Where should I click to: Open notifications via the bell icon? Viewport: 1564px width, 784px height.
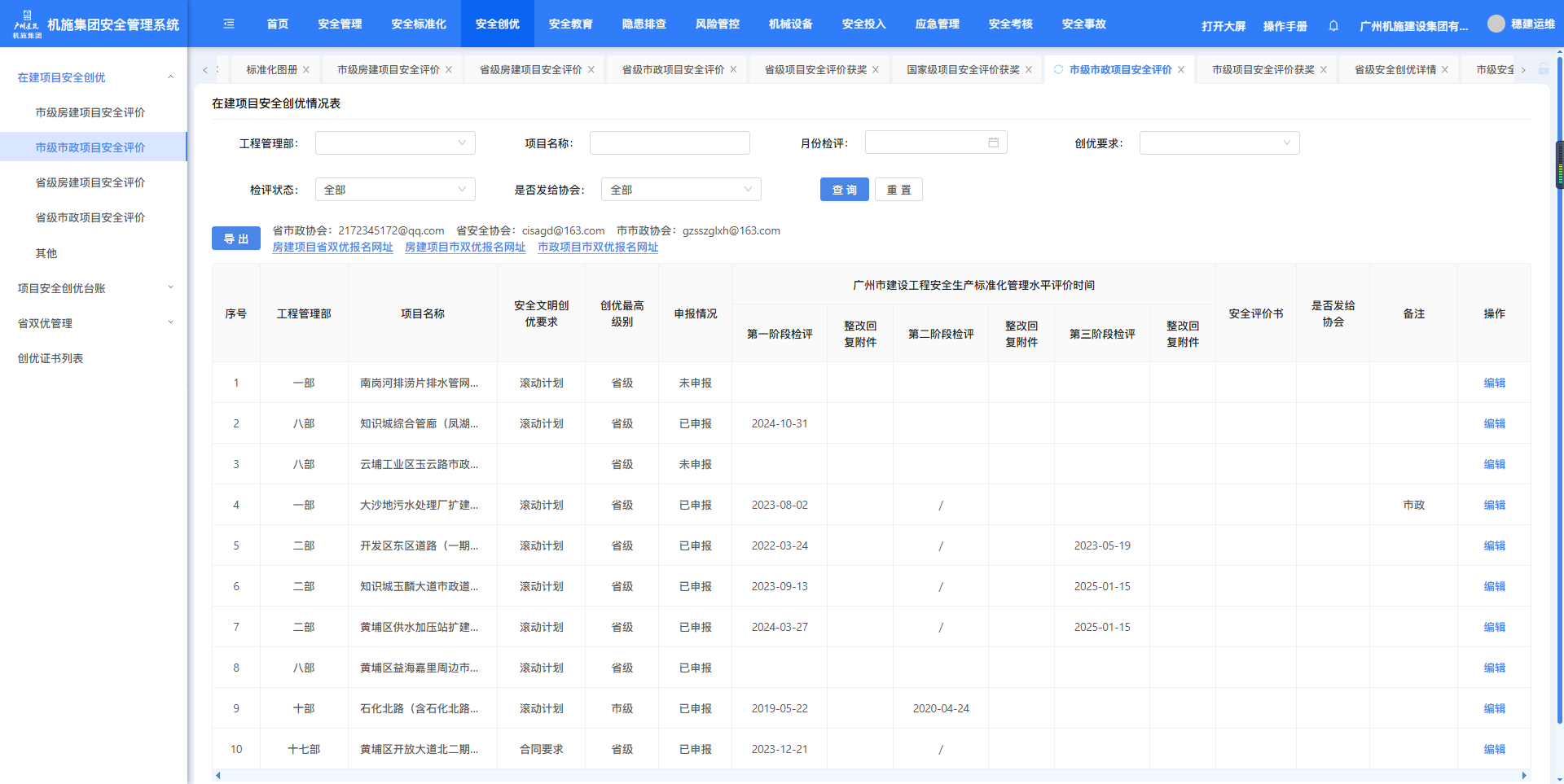pos(1333,26)
